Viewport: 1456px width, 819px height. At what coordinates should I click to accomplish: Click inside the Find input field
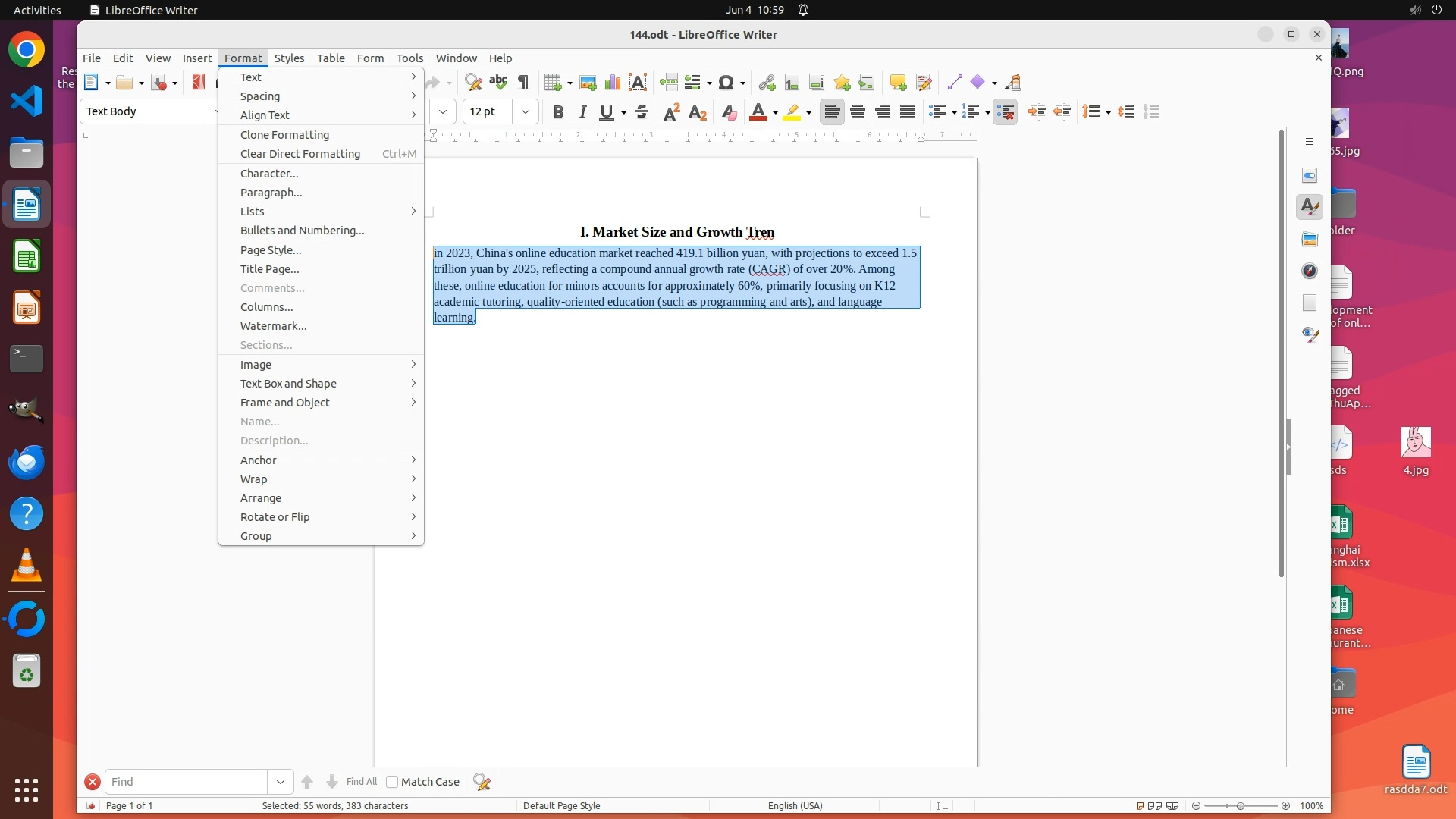pos(186,782)
